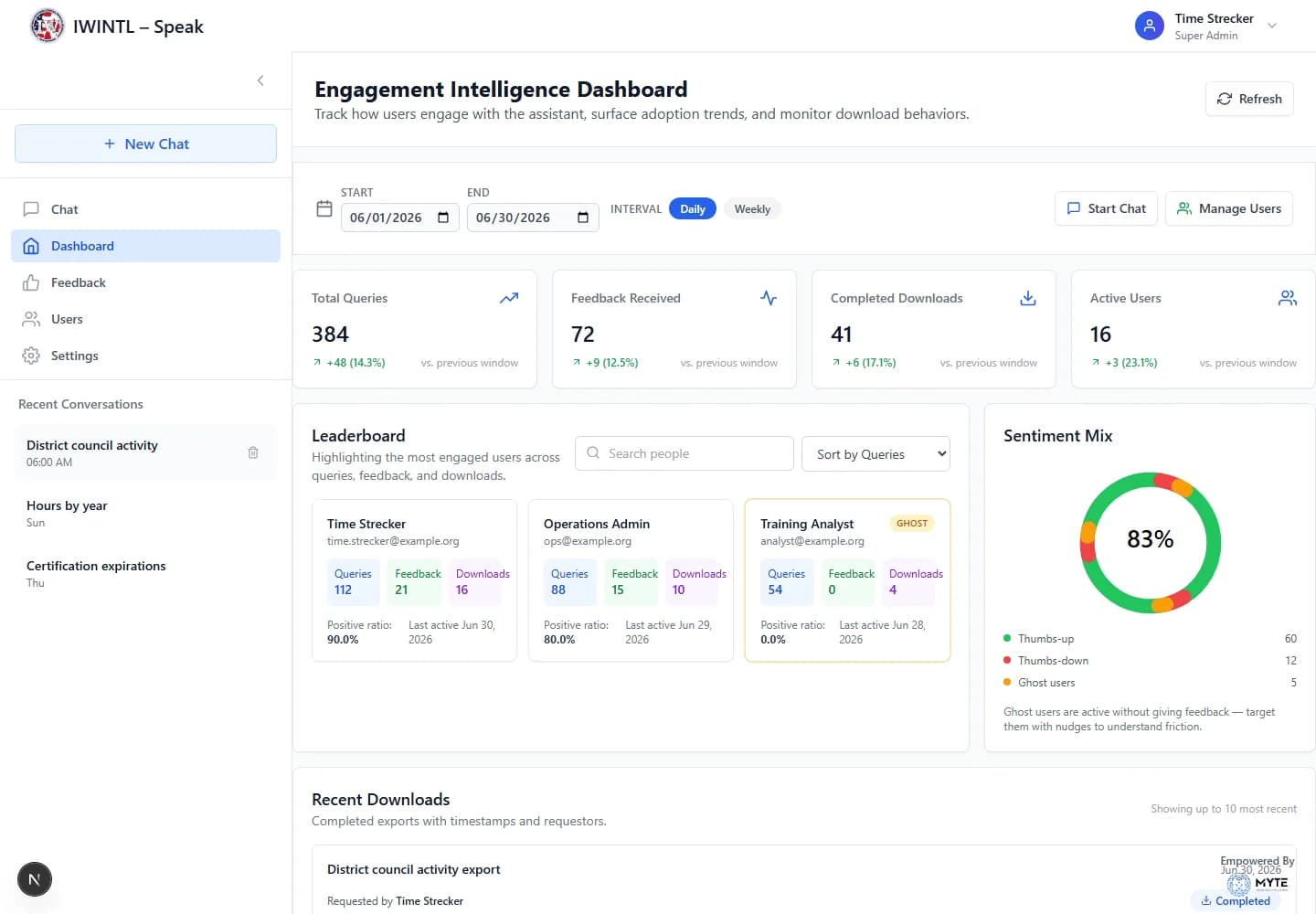Open the Feedback menu item

pos(145,282)
